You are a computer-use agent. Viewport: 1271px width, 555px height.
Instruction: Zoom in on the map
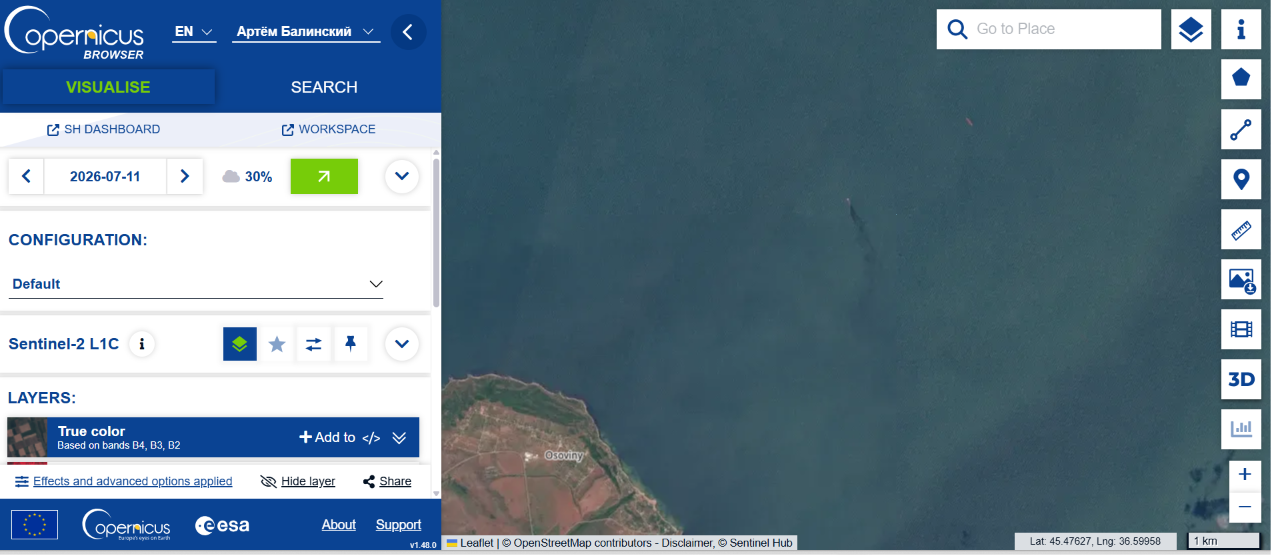(1244, 474)
